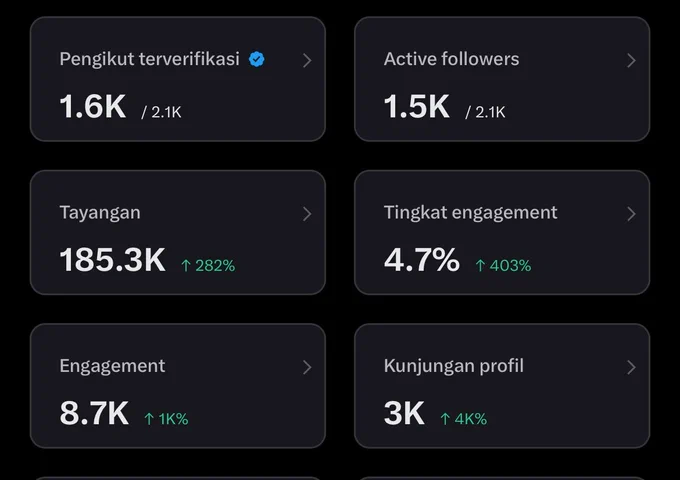Click the green 282% increase indicator

[208, 265]
